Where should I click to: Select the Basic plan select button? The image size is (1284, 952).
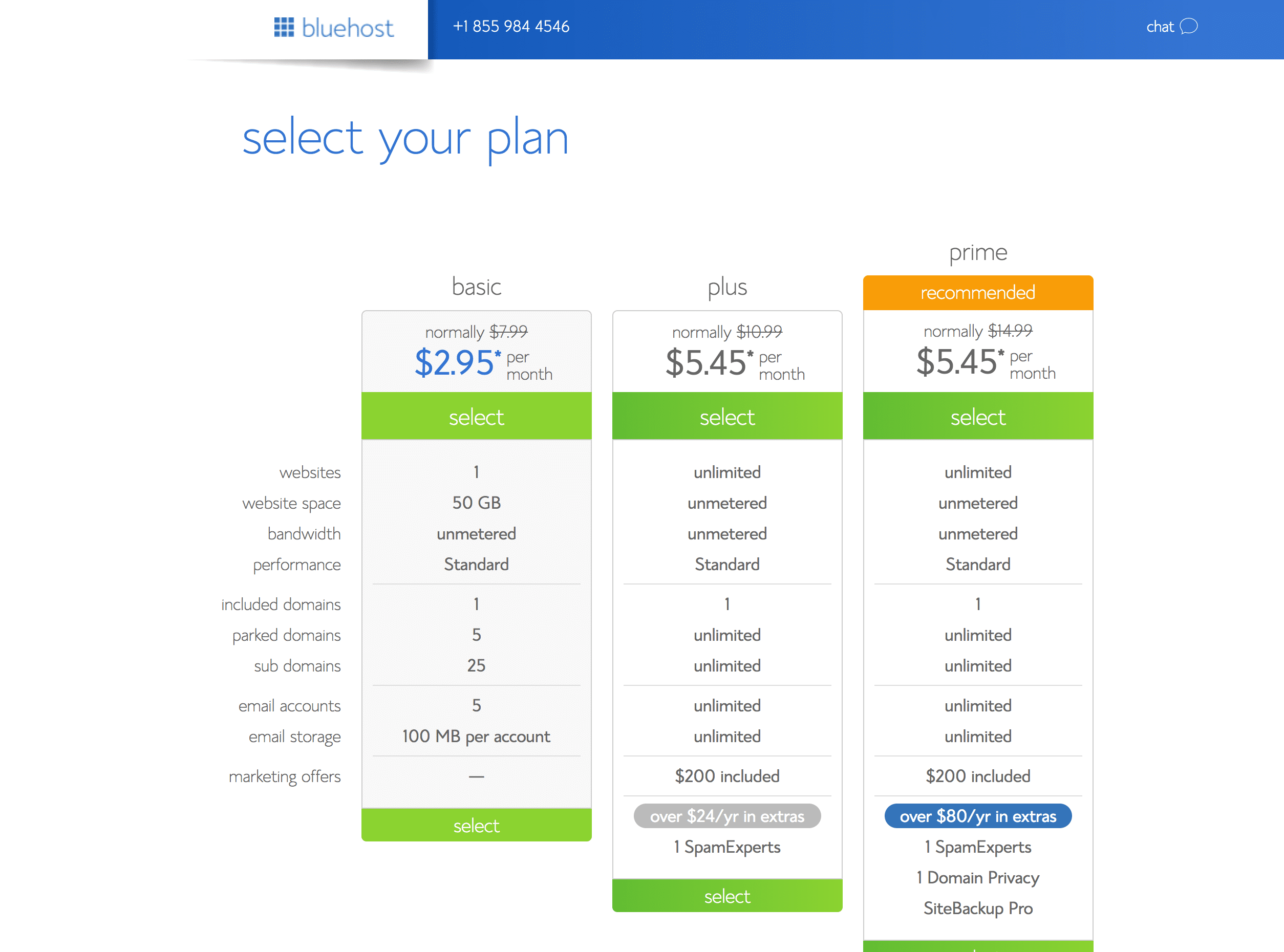(478, 417)
